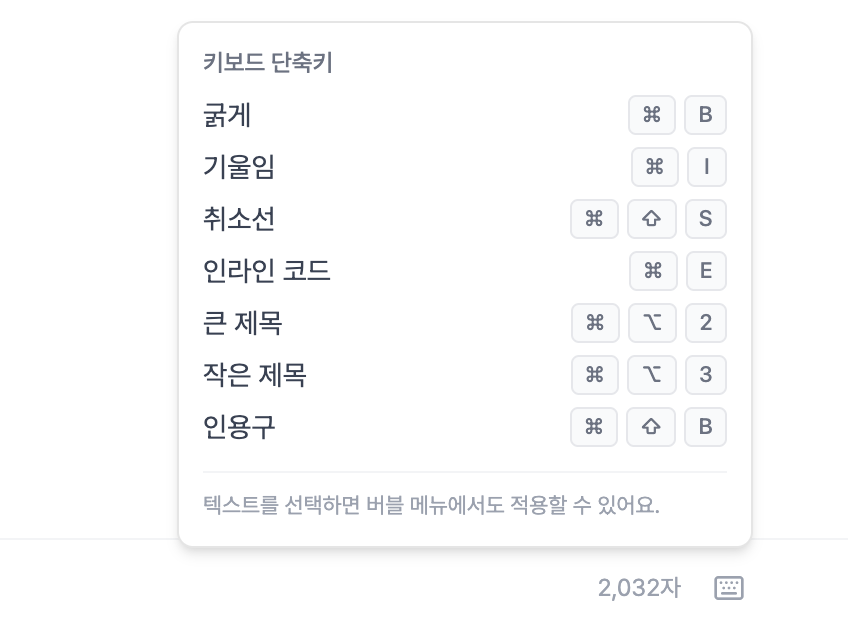Click the 3 key in 작은 제목 row
Viewport: 848px width, 630px height.
pyautogui.click(x=705, y=374)
